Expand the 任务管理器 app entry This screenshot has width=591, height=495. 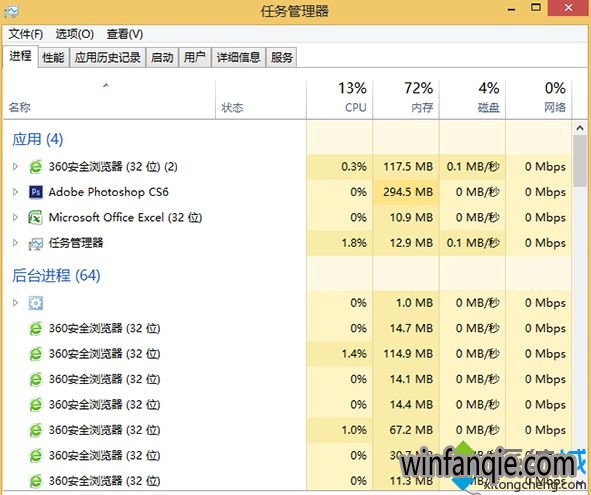click(15, 243)
